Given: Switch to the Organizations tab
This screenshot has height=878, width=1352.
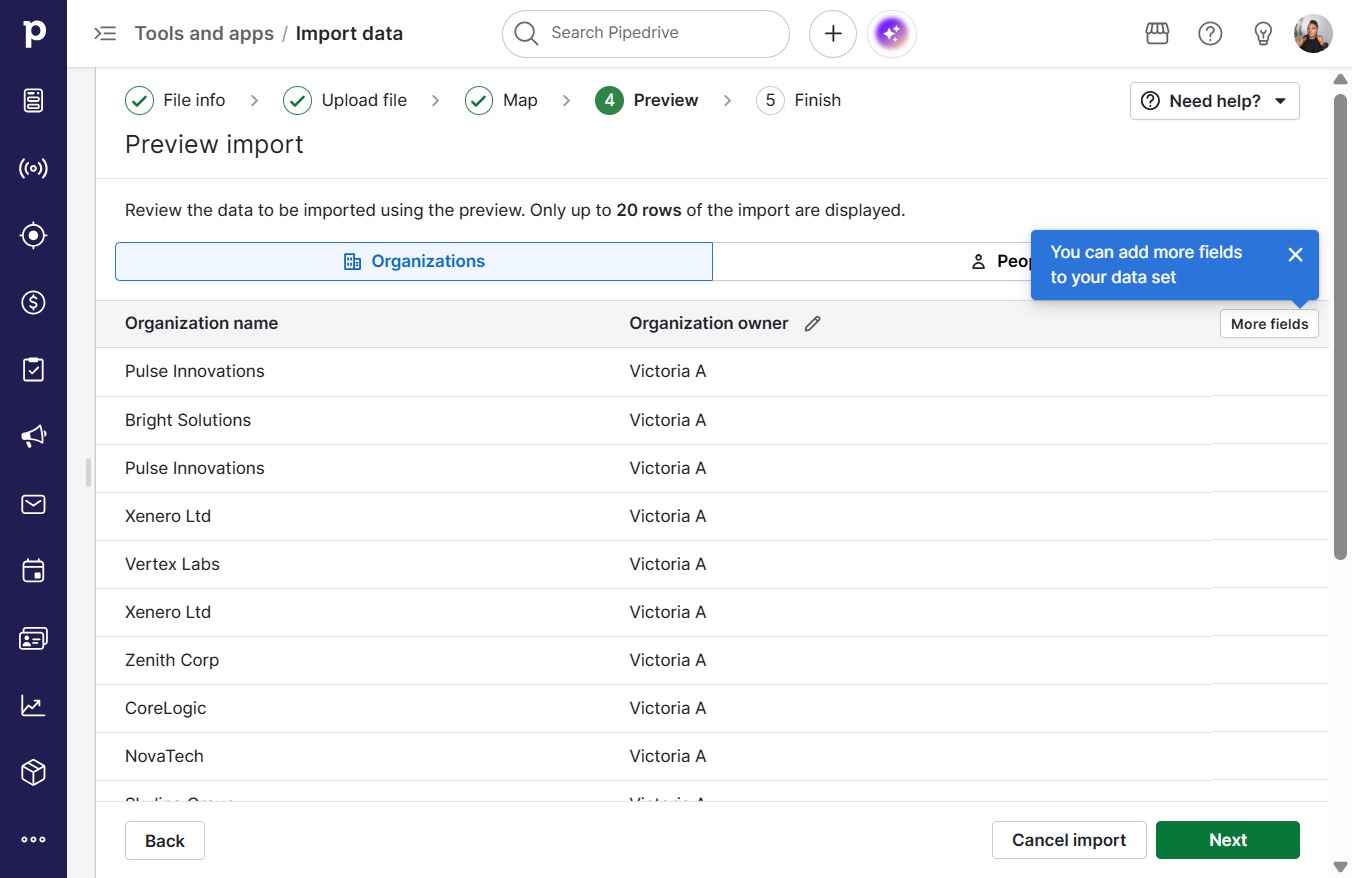Looking at the screenshot, I should [414, 261].
